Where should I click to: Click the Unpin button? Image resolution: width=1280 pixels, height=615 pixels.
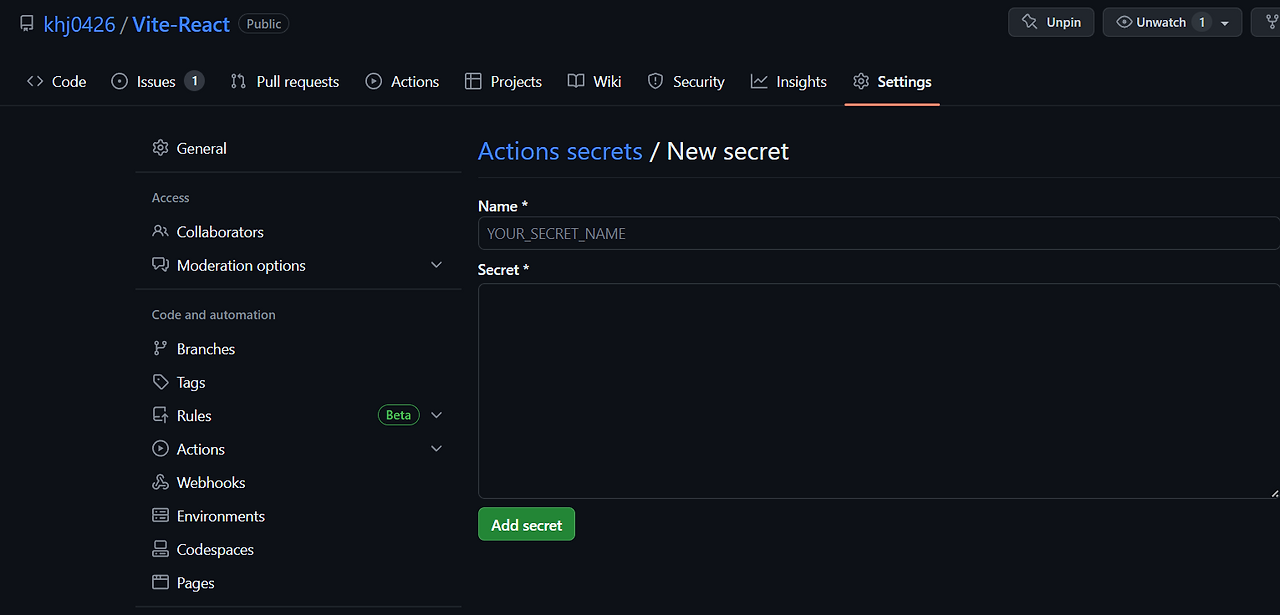point(1051,22)
